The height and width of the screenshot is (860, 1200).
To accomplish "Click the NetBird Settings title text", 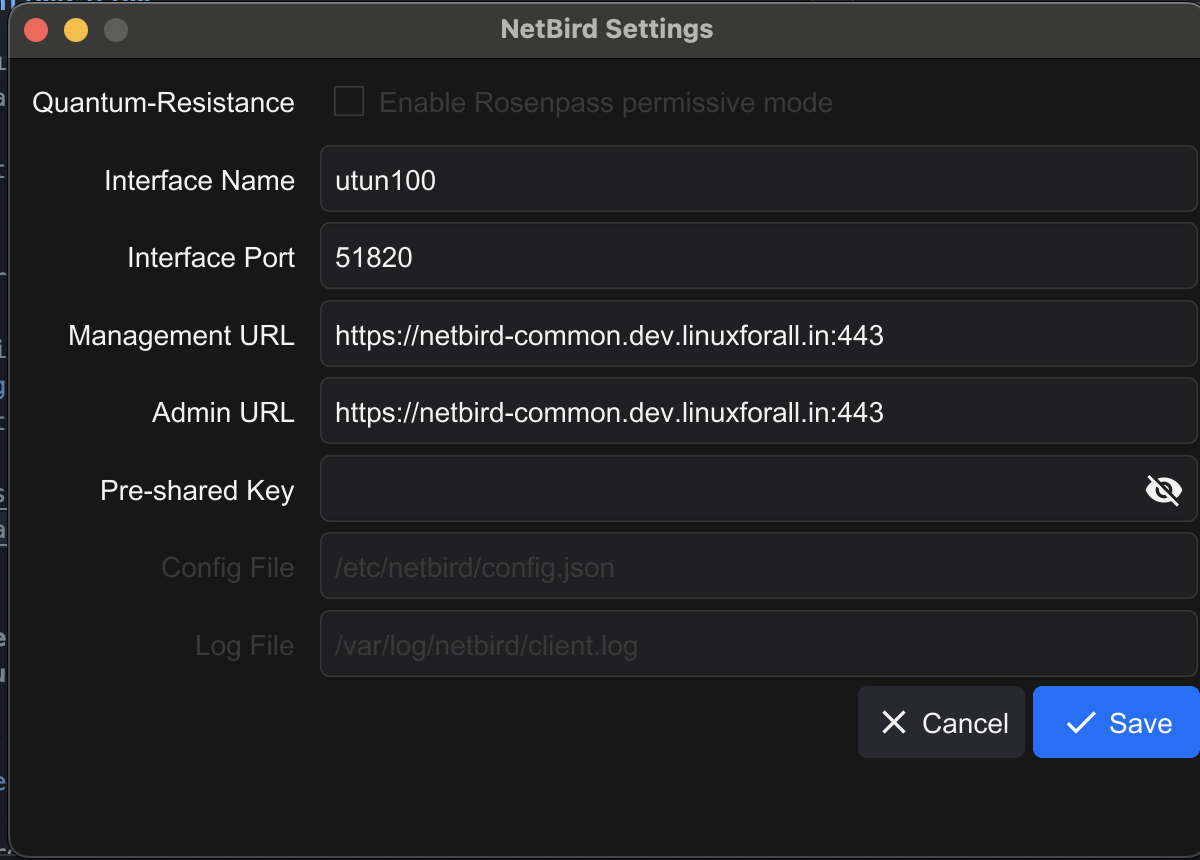I will pyautogui.click(x=607, y=29).
